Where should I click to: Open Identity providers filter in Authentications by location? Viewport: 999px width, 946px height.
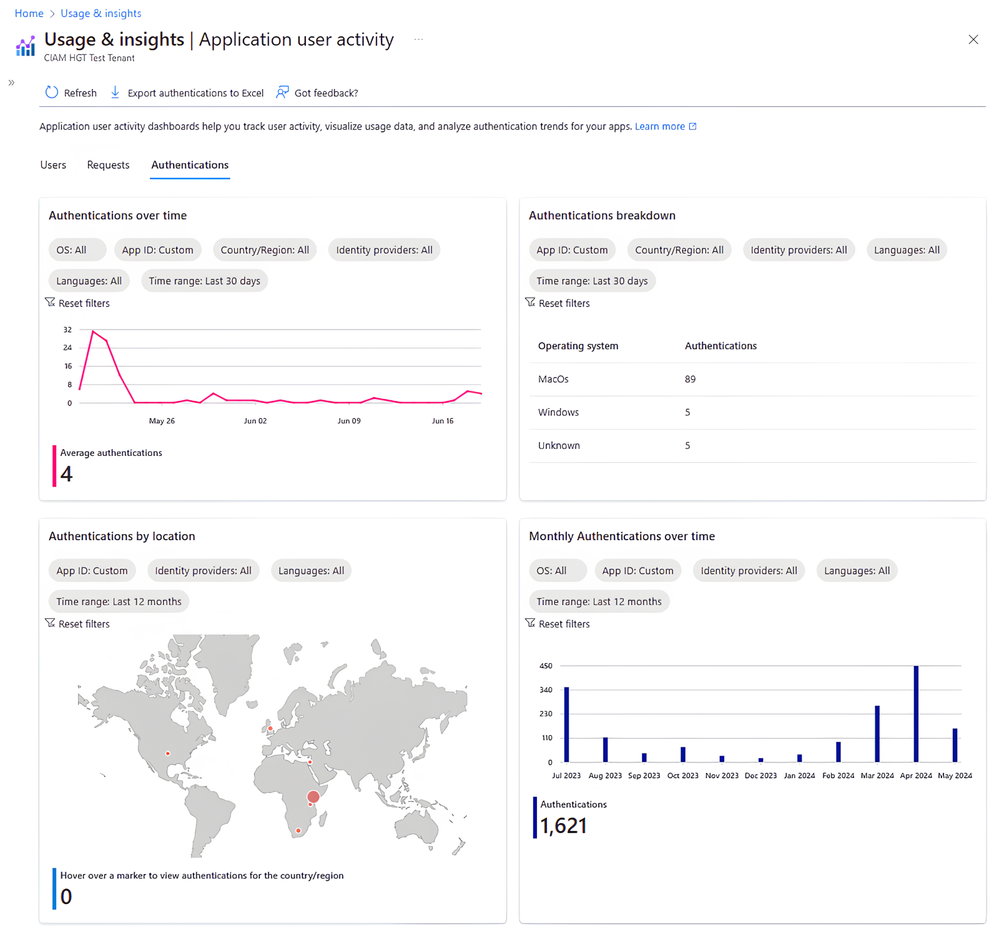click(x=203, y=571)
